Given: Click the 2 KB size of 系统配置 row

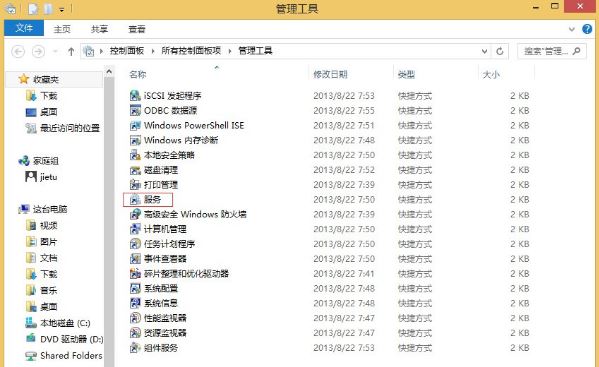Looking at the screenshot, I should tap(520, 288).
